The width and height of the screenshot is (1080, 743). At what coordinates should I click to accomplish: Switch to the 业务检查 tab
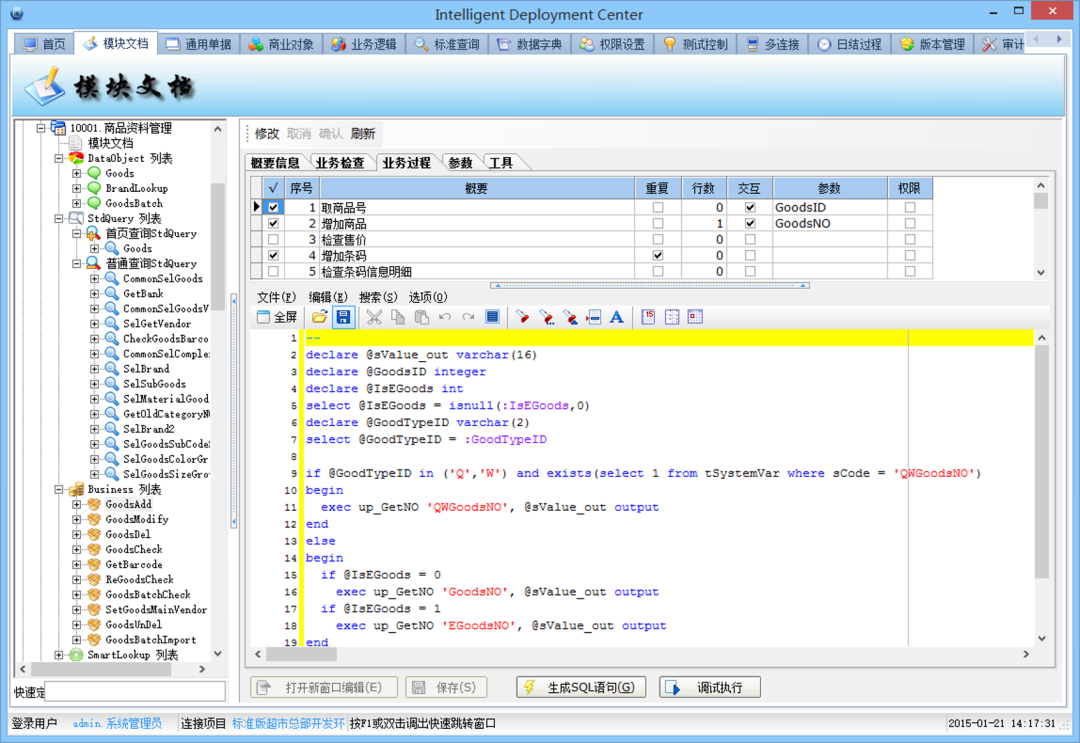340,163
